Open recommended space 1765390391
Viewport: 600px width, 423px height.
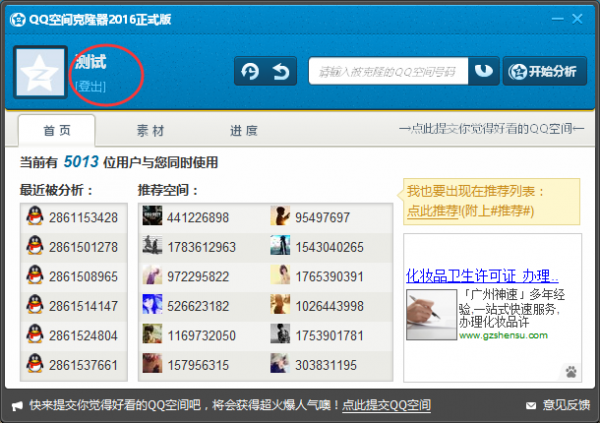[329, 276]
